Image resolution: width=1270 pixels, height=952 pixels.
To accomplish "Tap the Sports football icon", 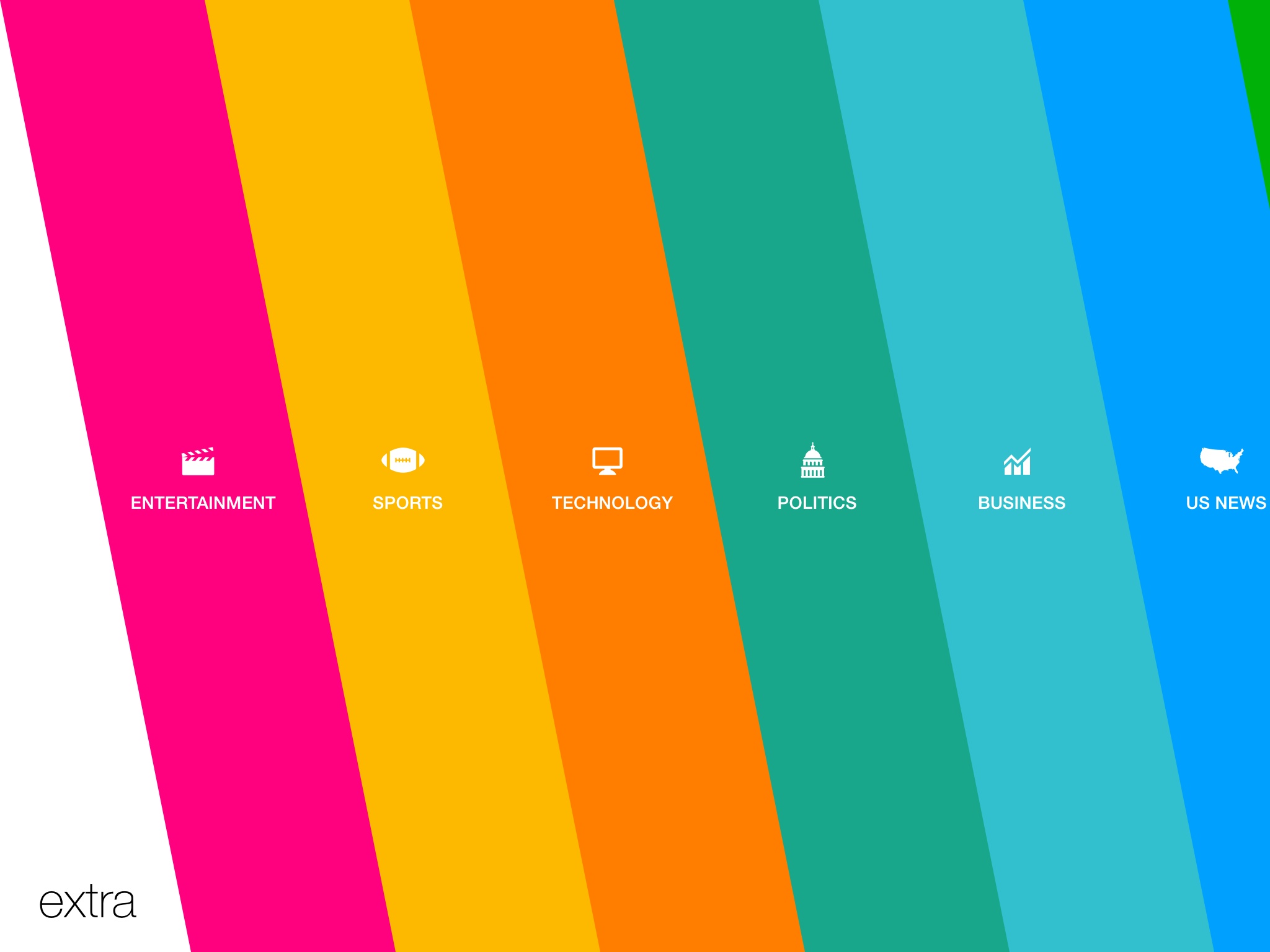I will (x=403, y=460).
